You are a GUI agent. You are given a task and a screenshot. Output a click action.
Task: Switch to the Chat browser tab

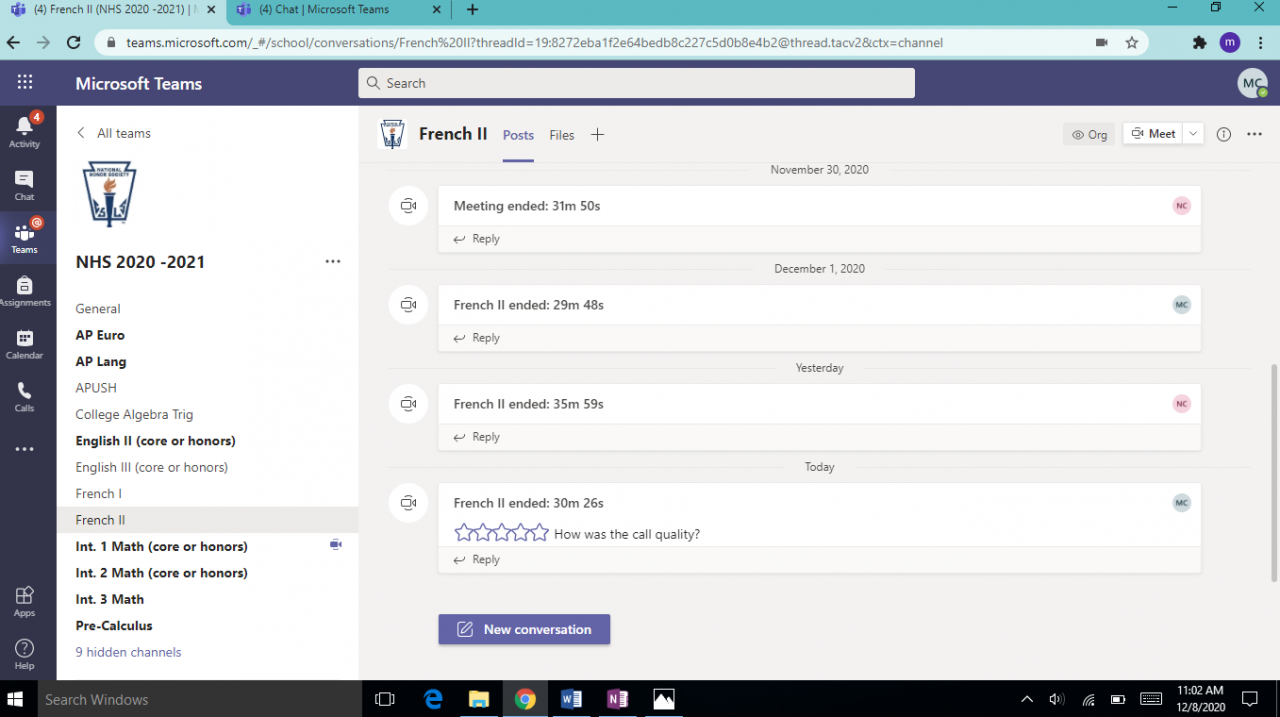(338, 10)
